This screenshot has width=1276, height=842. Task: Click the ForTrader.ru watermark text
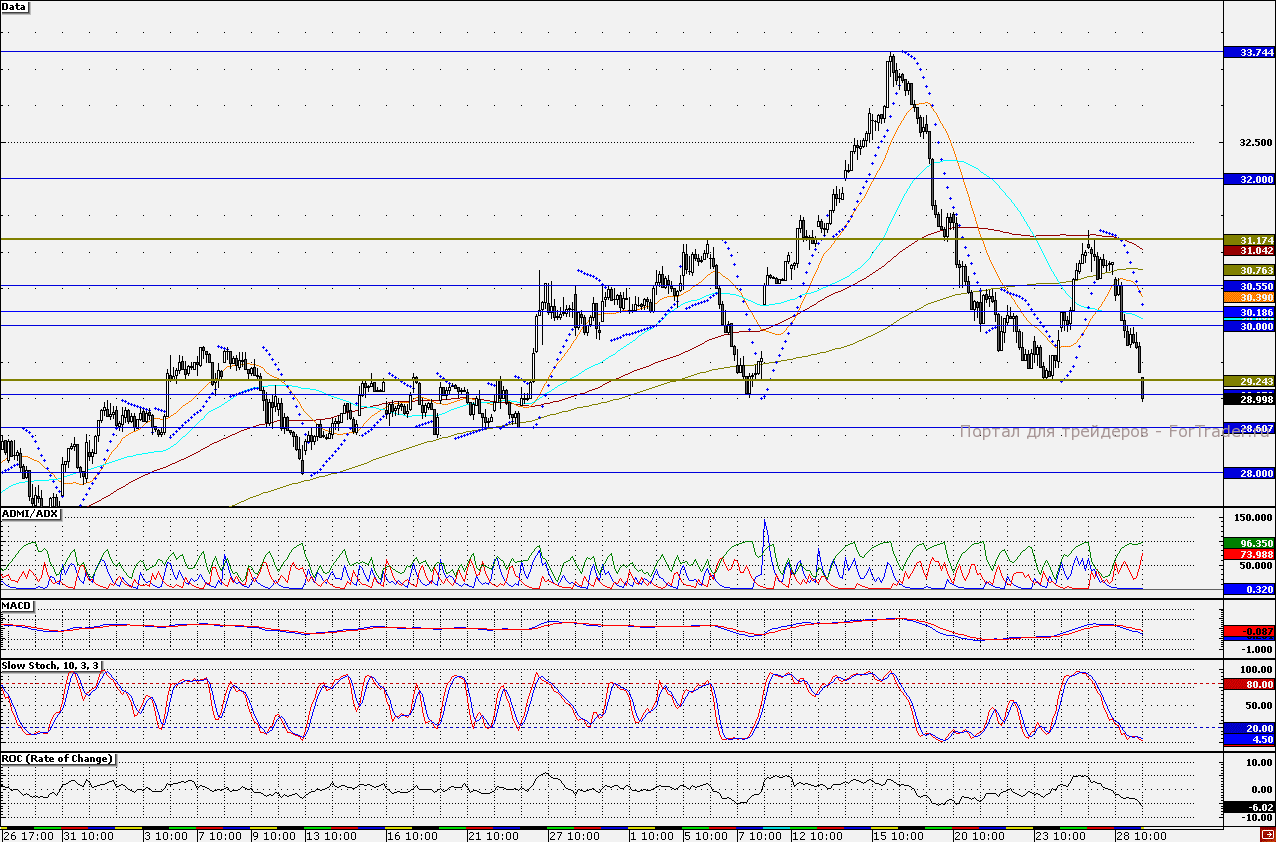click(x=1100, y=432)
